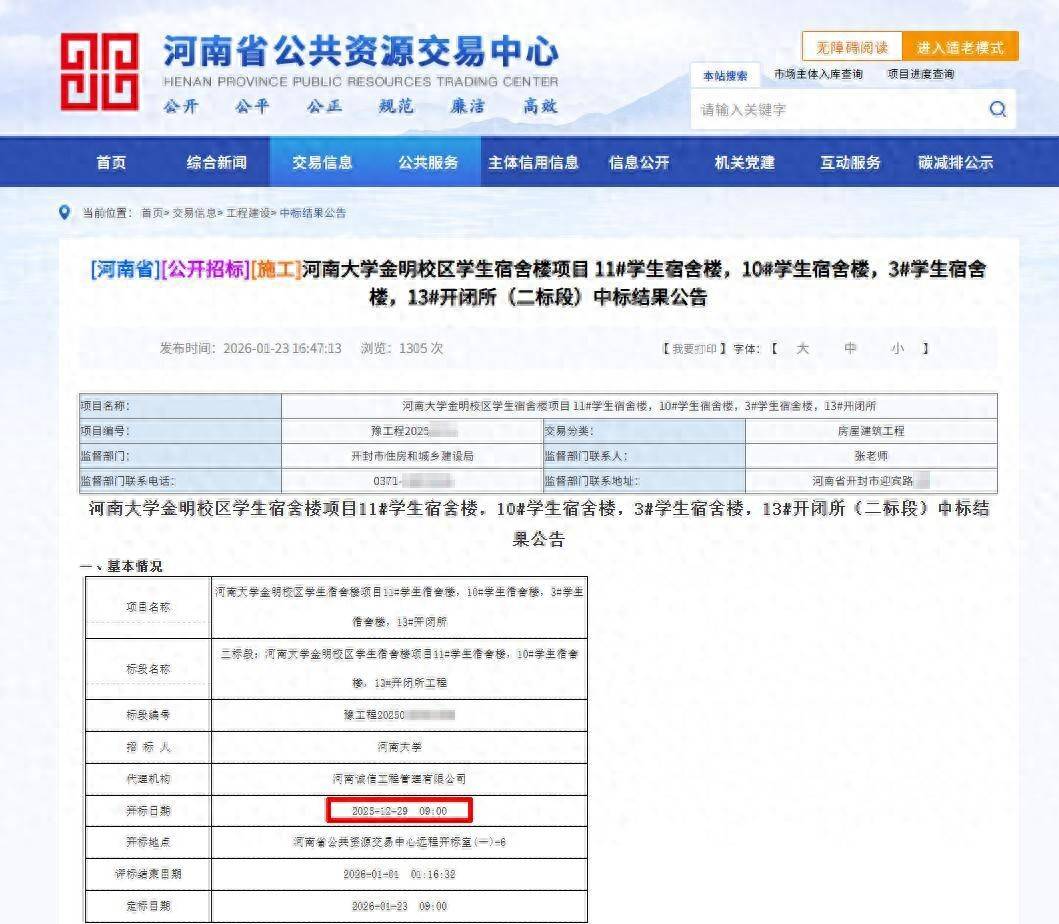Click the 规范 (standardization) seal icon
The width and height of the screenshot is (1059, 924).
(394, 104)
